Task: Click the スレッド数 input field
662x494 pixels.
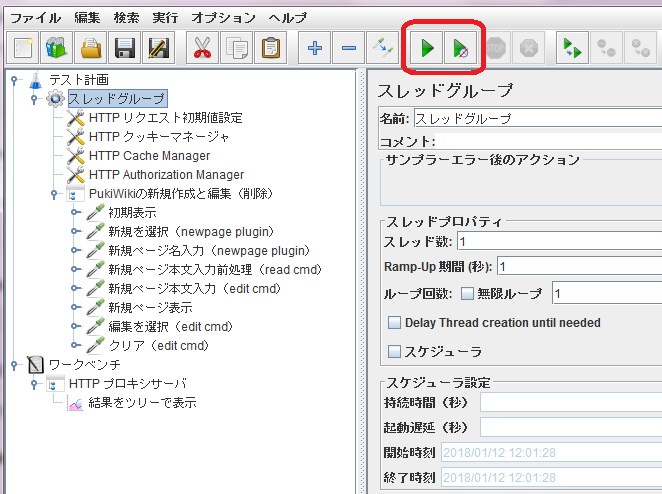Action: point(558,241)
